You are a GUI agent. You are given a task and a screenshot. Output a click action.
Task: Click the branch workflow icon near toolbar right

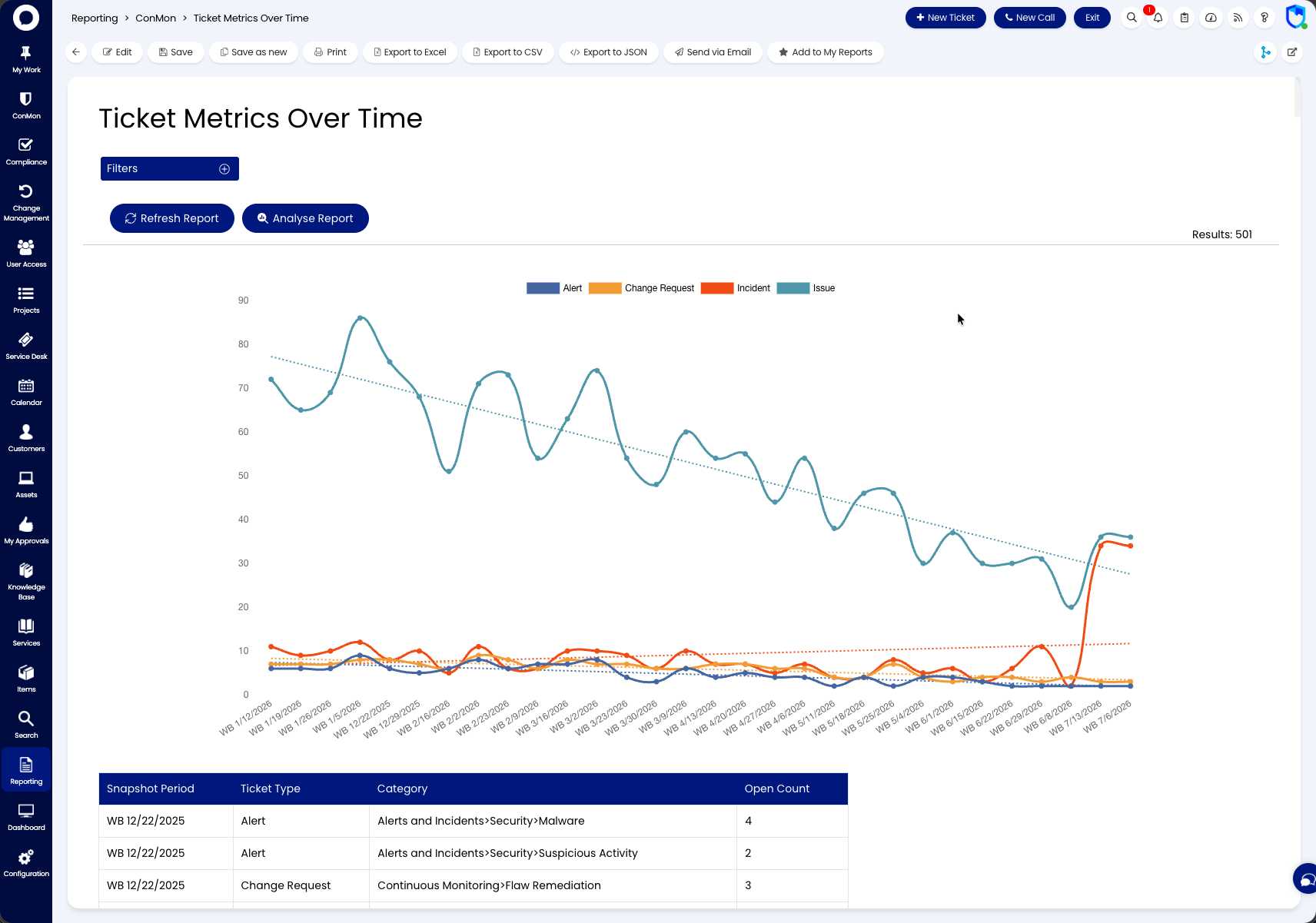[x=1265, y=52]
